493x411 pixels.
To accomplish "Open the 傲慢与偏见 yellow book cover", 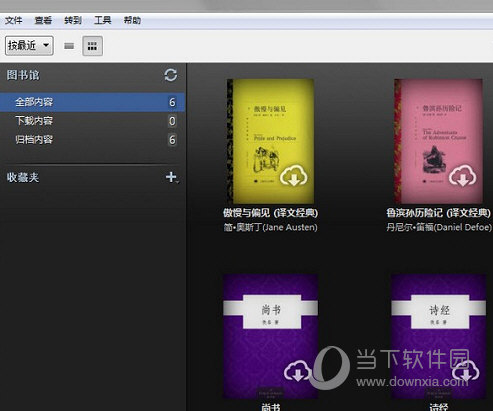I will tap(270, 141).
